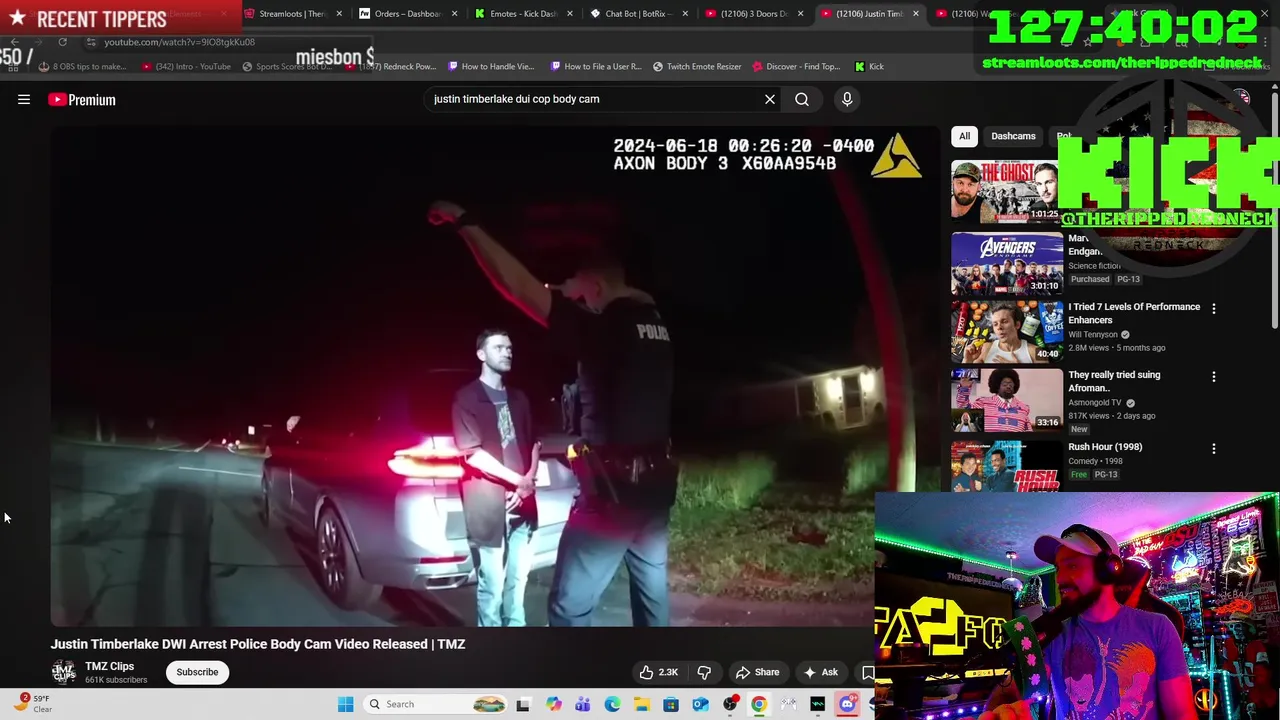Open the Avengers Endgame movie thumbnail
This screenshot has width=1280, height=720.
(x=1006, y=263)
